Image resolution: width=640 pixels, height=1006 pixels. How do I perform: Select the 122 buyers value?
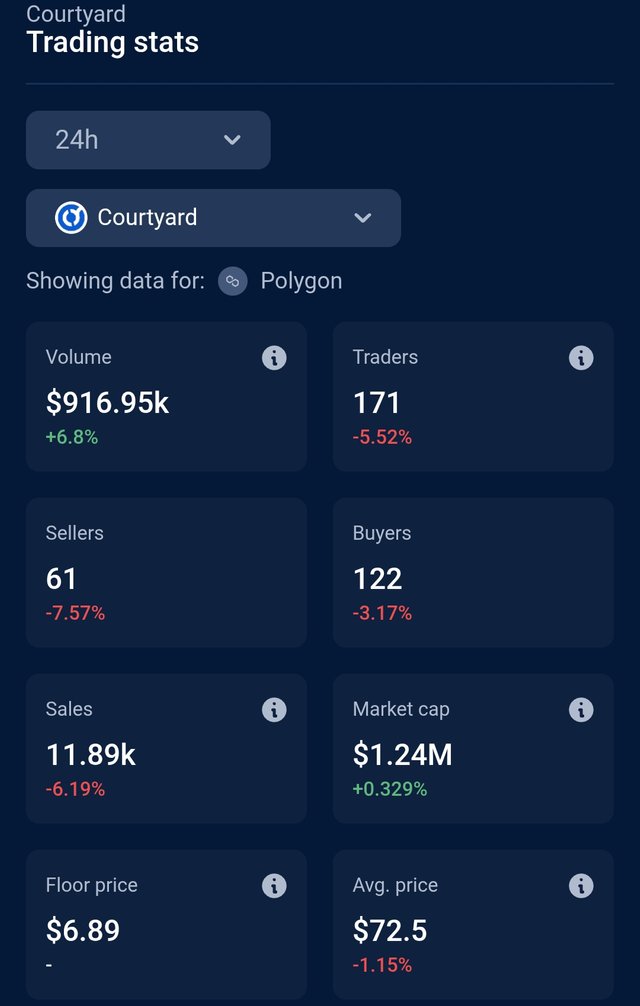(378, 579)
